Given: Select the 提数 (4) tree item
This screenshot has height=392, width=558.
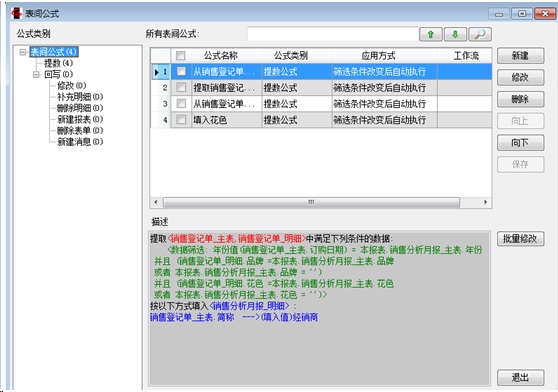Looking at the screenshot, I should (x=58, y=63).
